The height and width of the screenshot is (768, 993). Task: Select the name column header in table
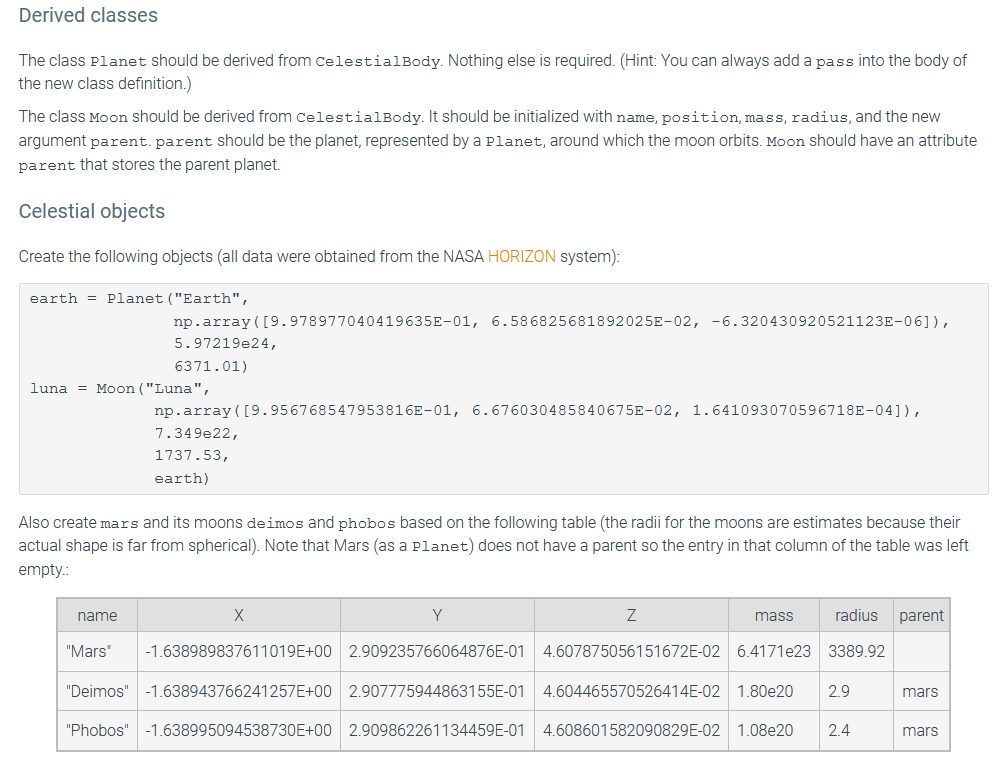click(x=96, y=615)
